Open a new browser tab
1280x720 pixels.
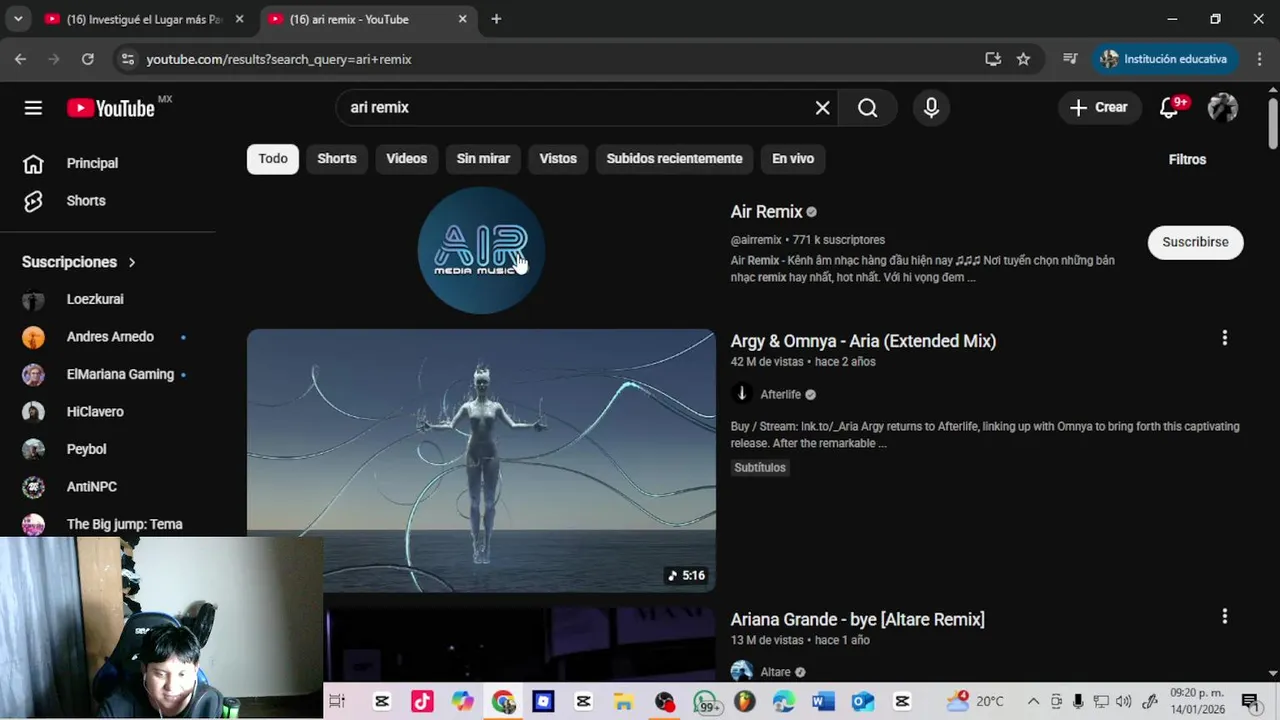click(x=496, y=19)
